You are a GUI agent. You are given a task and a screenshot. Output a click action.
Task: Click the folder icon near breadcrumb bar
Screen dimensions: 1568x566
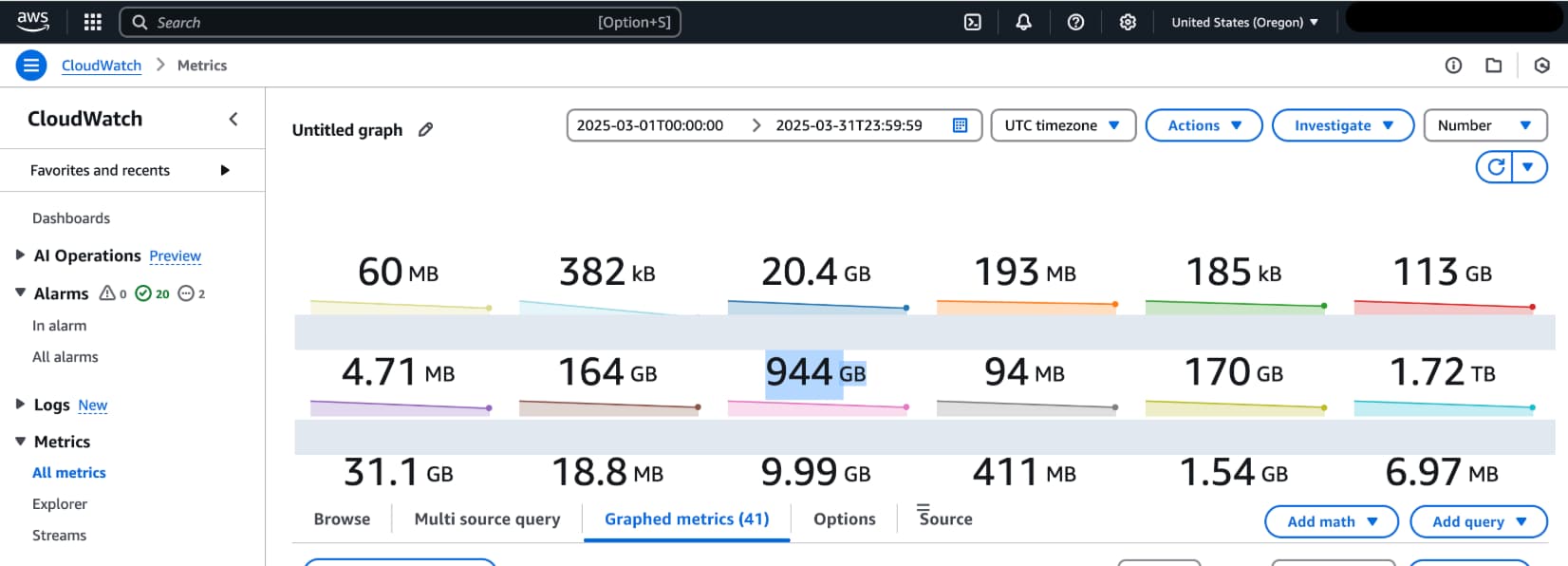coord(1494,66)
